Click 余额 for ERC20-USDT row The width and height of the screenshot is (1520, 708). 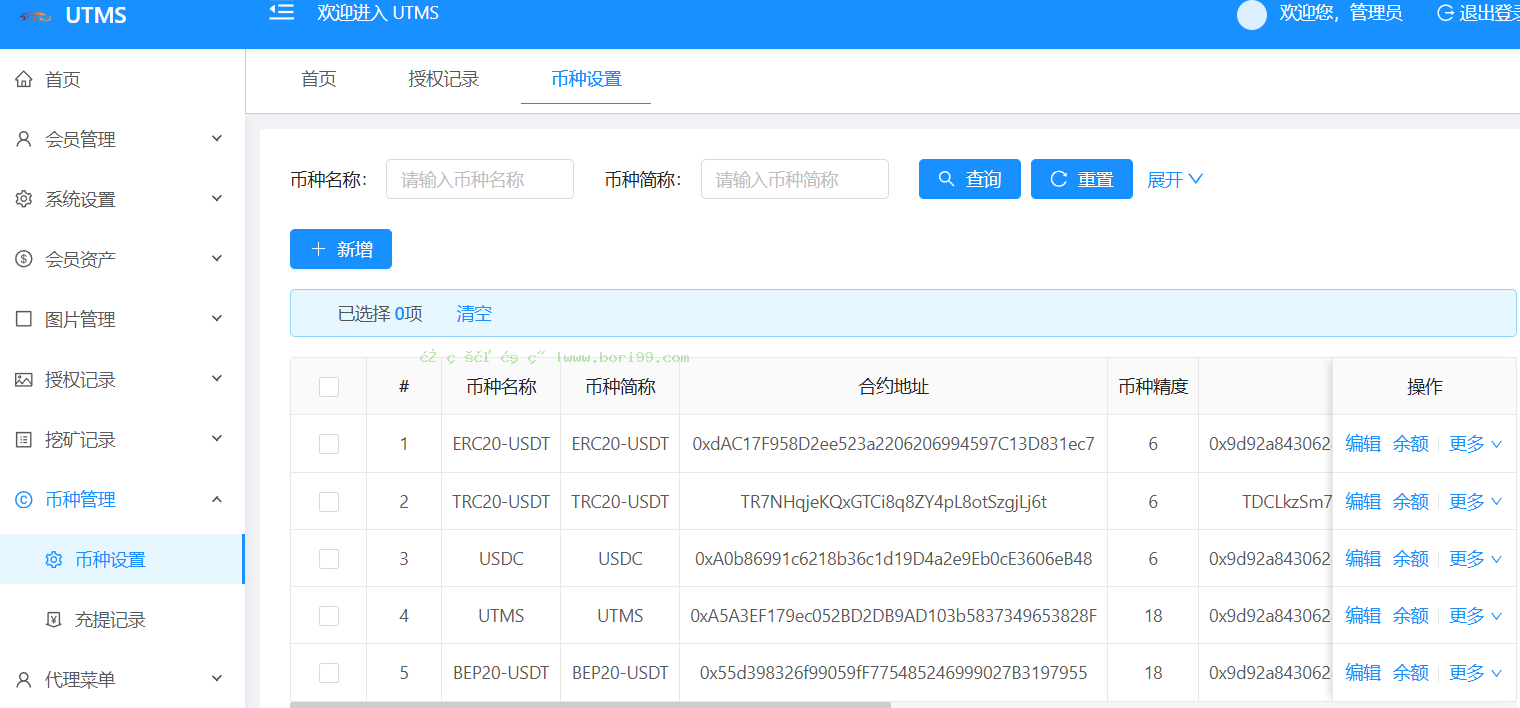(x=1411, y=444)
